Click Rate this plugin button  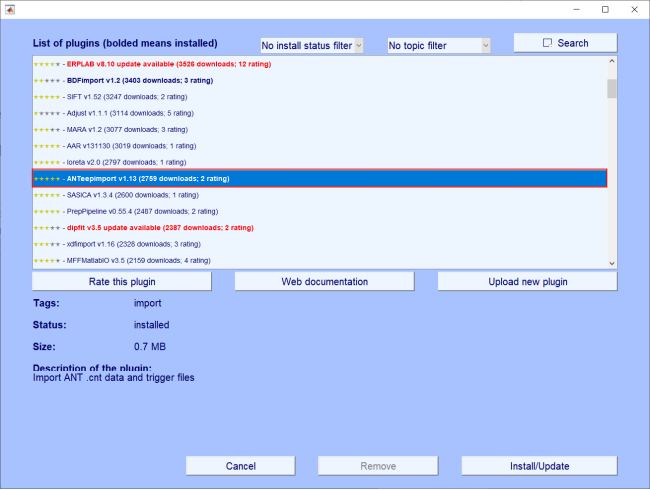tap(122, 281)
